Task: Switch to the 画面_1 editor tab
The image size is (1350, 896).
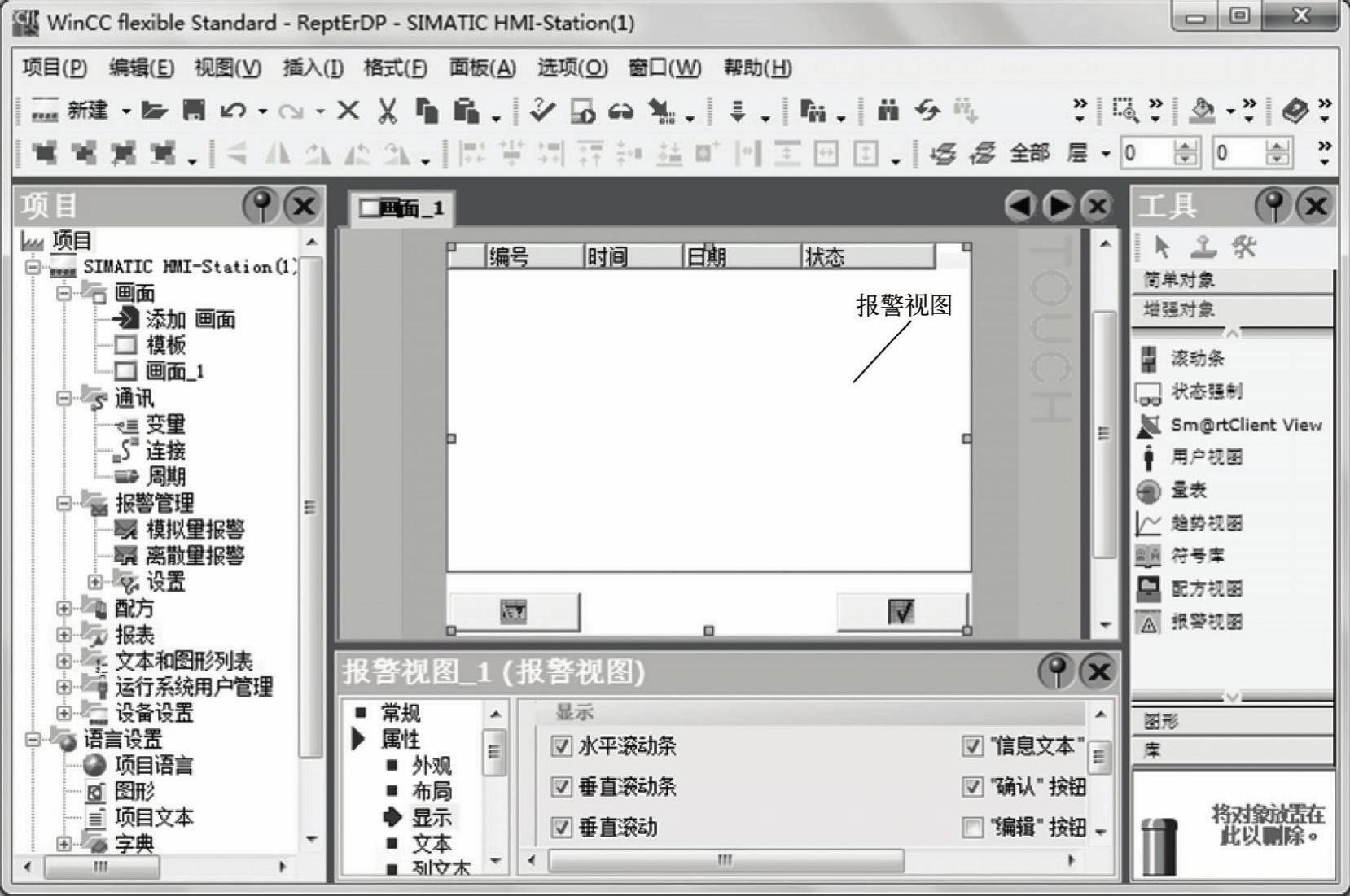Action: (402, 208)
